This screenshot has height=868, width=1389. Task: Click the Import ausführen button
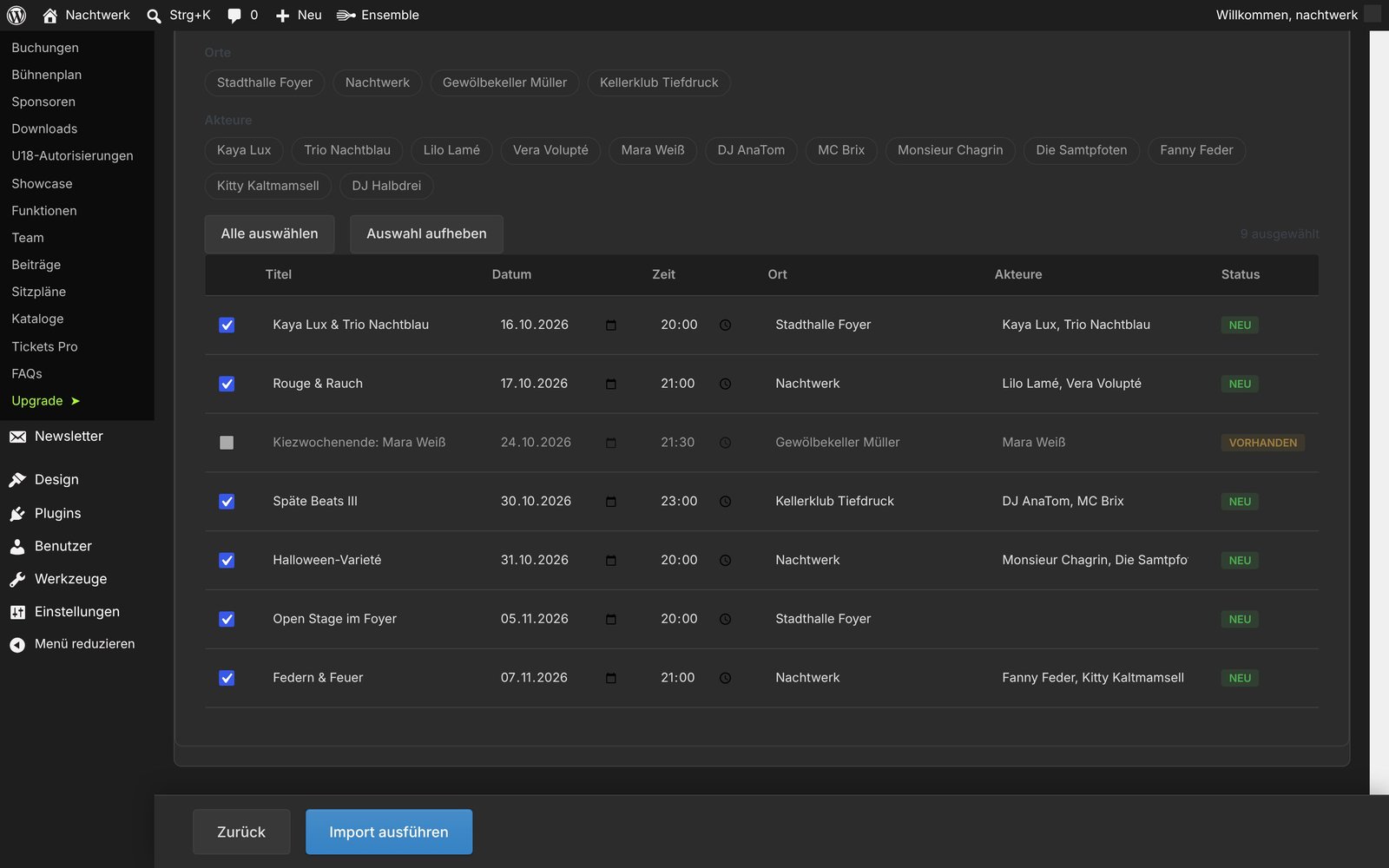click(389, 832)
